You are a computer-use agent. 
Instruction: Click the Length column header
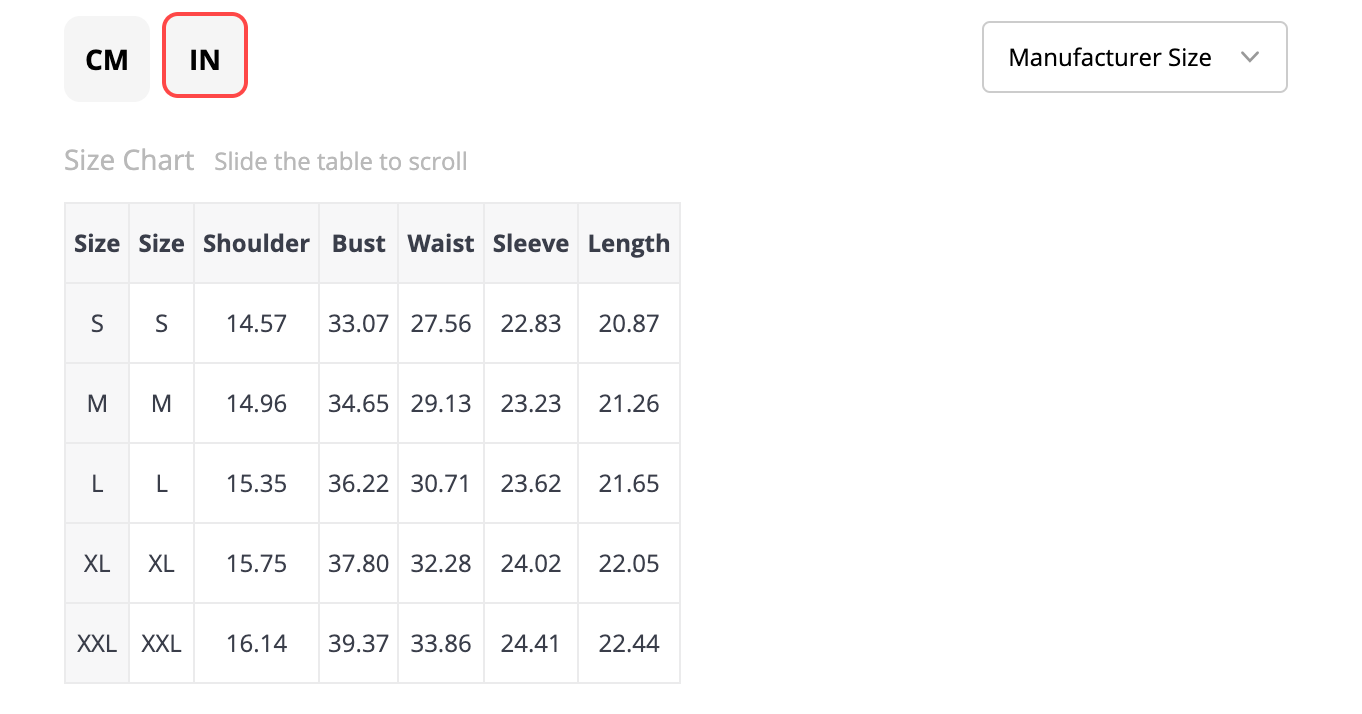628,243
